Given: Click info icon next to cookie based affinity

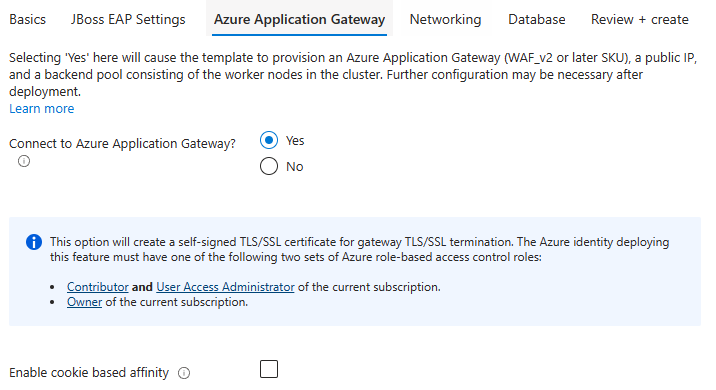Looking at the screenshot, I should tap(184, 373).
